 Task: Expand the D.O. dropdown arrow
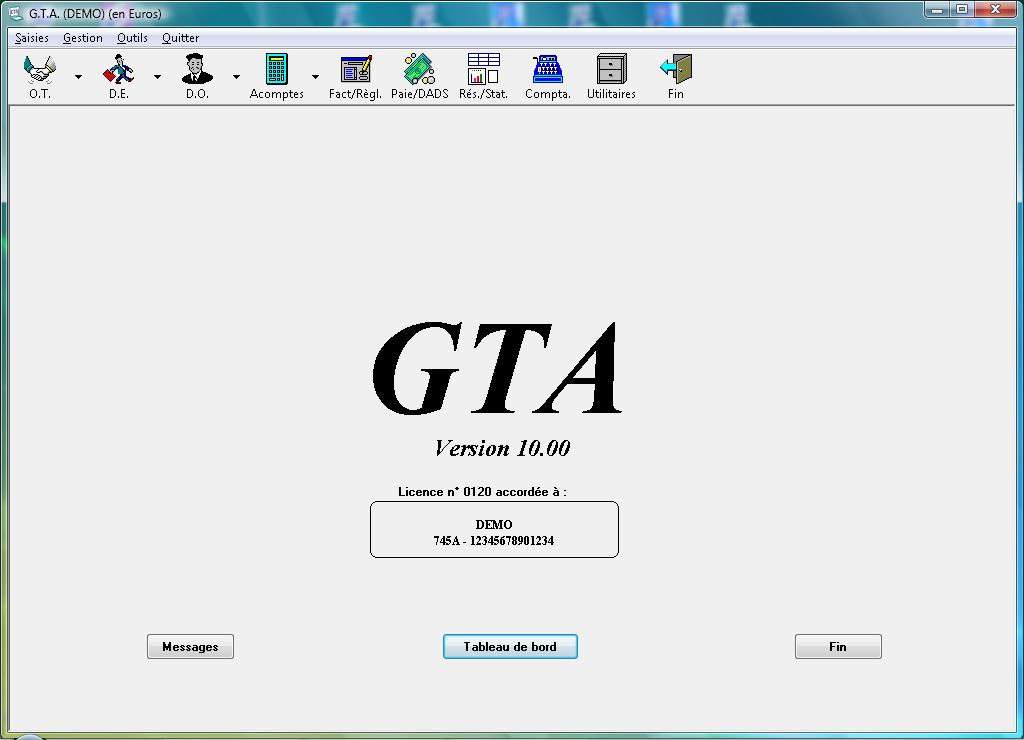236,77
